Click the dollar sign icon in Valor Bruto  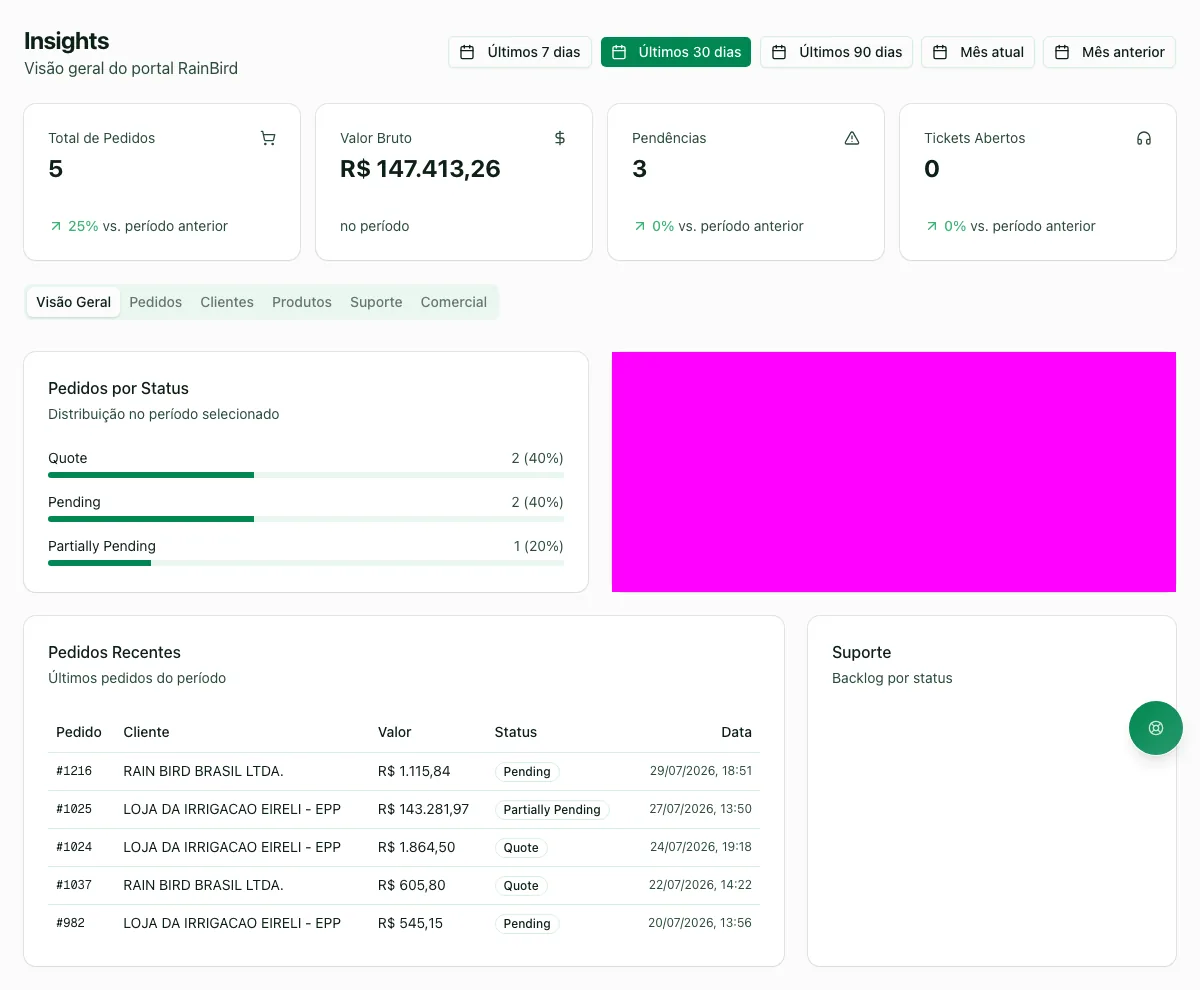tap(560, 138)
